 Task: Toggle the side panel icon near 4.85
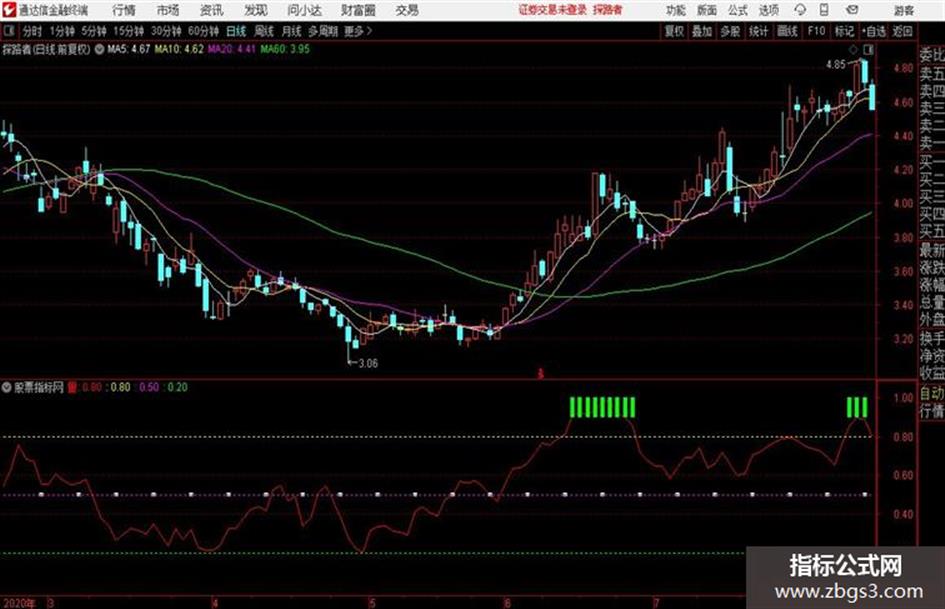pos(868,49)
